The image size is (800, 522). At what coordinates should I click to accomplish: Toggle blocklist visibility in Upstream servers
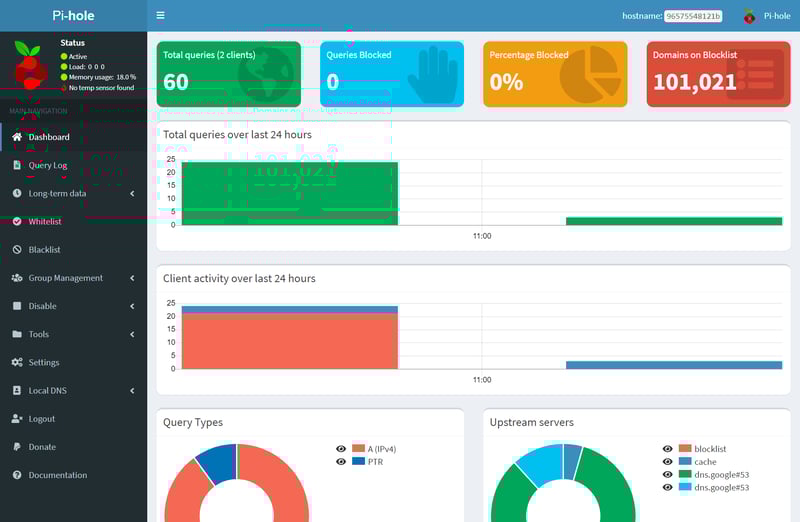coord(667,449)
